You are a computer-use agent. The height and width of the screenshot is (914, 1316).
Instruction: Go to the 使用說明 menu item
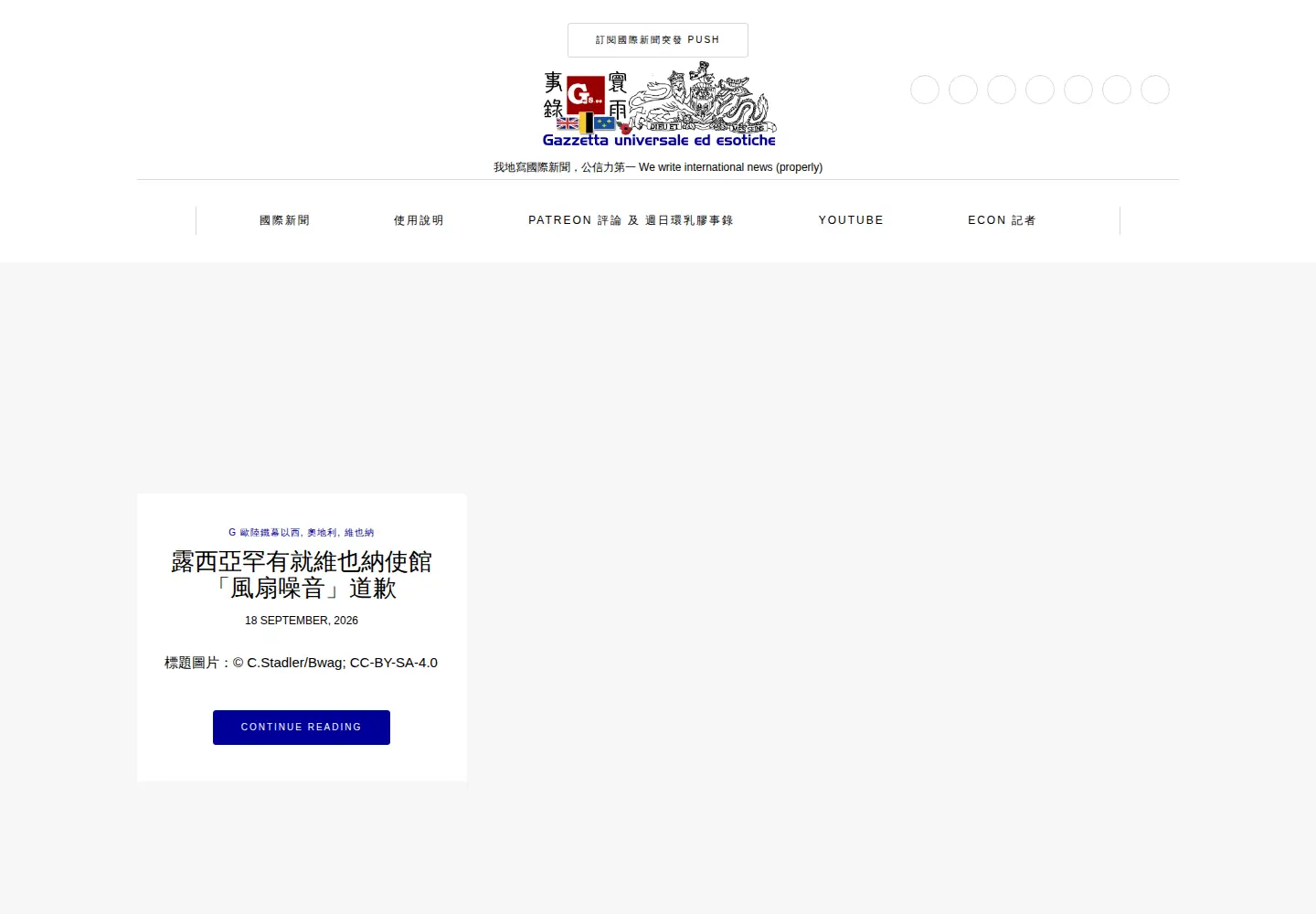(x=419, y=220)
